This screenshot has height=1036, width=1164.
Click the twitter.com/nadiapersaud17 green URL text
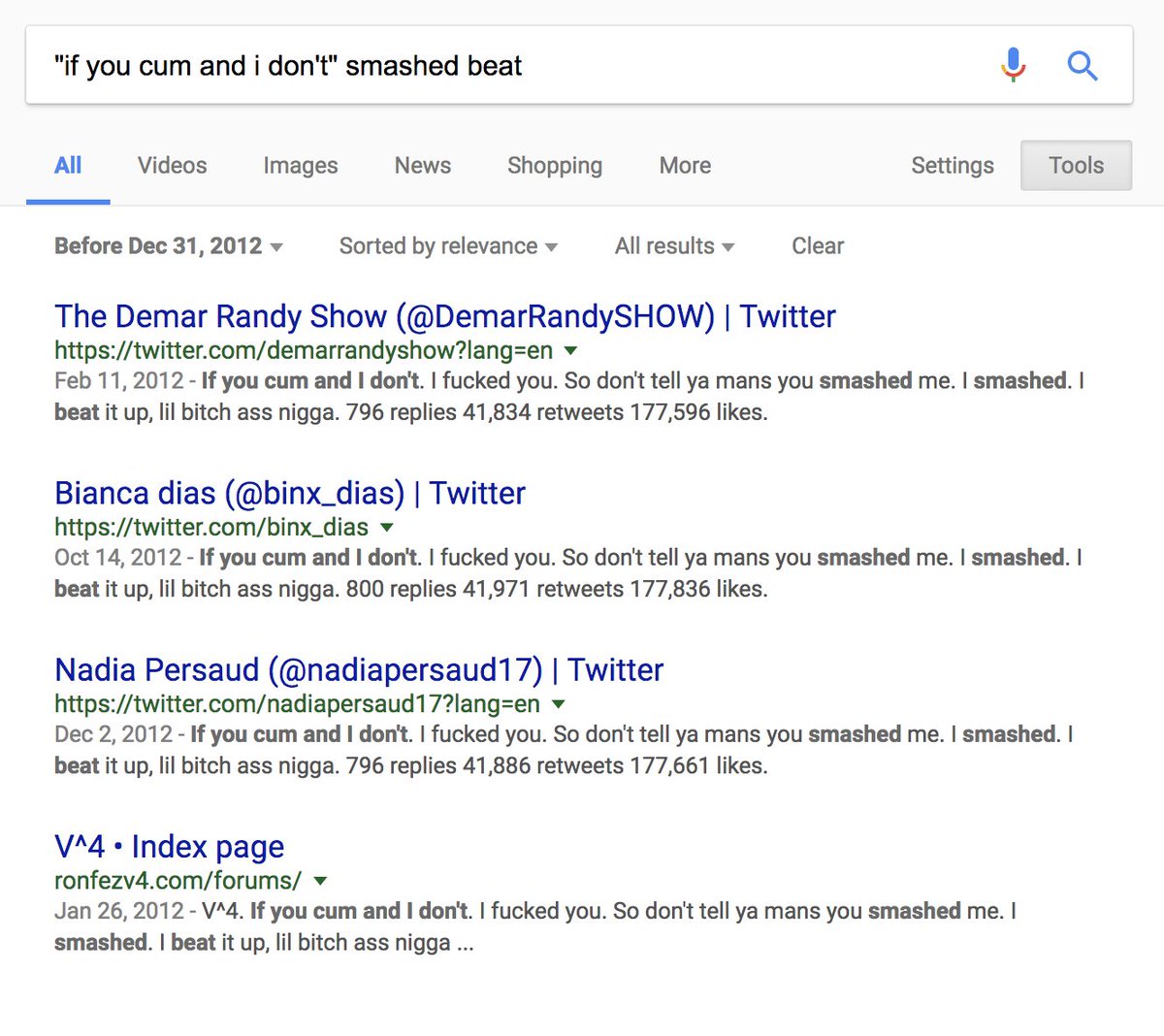click(298, 703)
